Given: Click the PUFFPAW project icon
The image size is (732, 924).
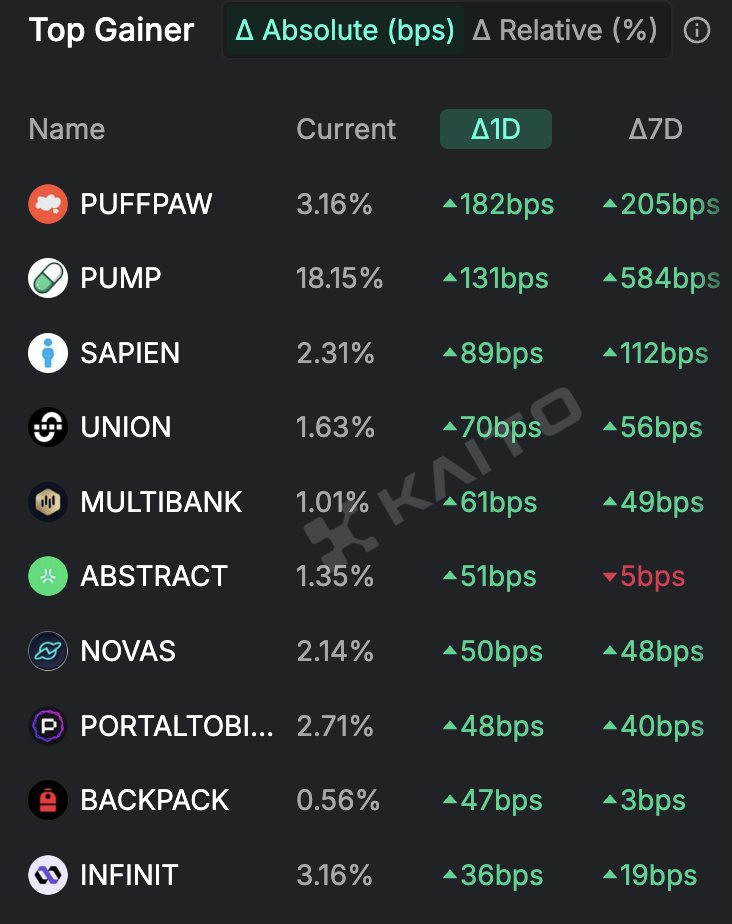Looking at the screenshot, I should click(48, 204).
